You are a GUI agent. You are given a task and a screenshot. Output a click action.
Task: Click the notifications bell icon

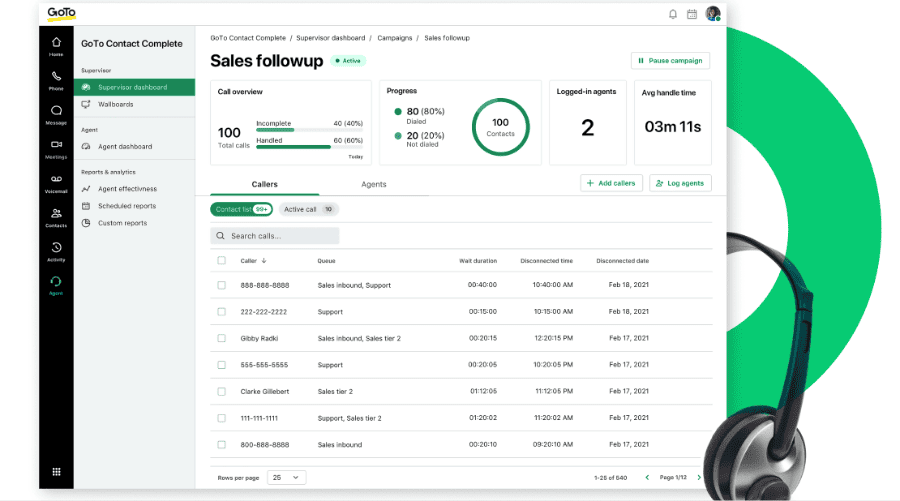[x=672, y=14]
